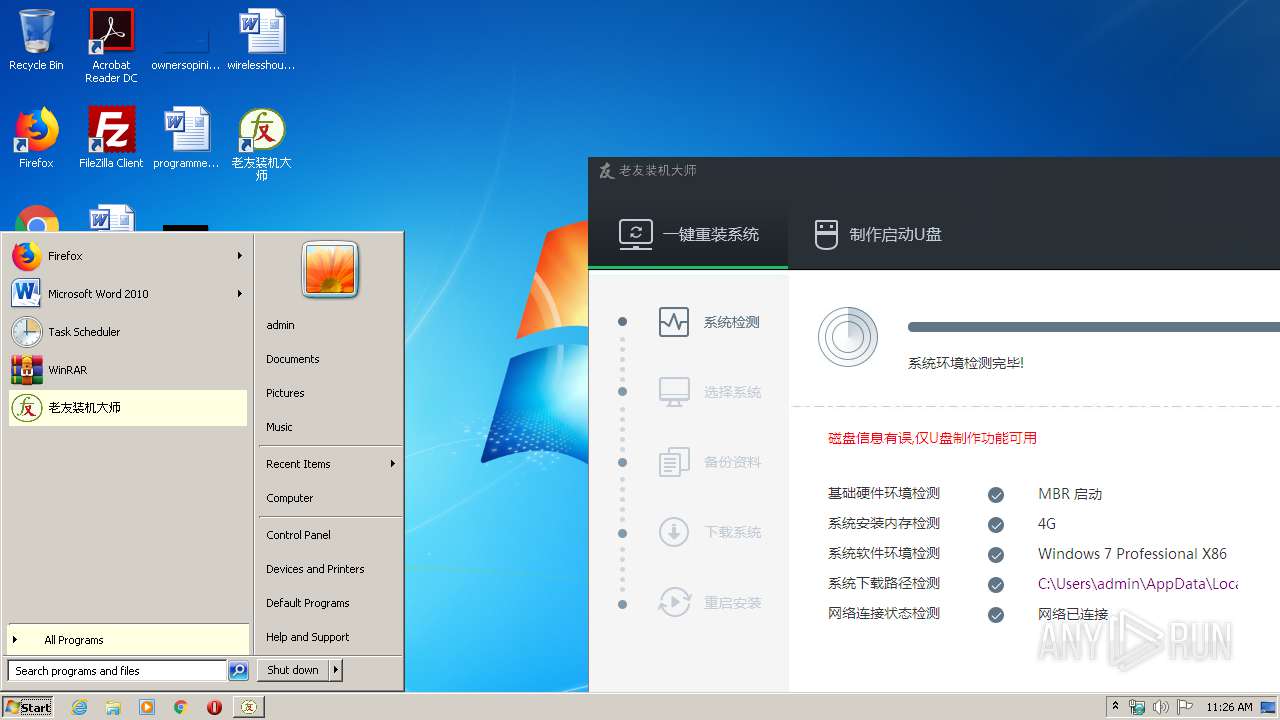The height and width of the screenshot is (720, 1280).
Task: Click the check mark beside 系统安装内存检测
Action: 996,525
